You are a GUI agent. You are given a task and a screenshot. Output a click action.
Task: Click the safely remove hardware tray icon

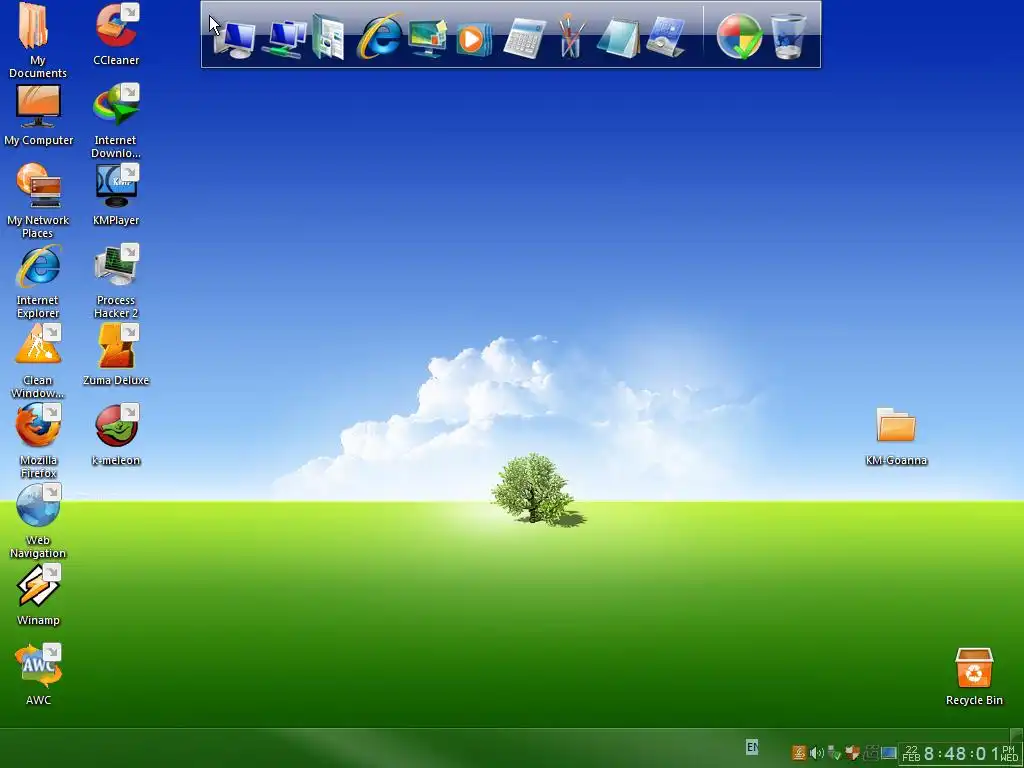click(834, 753)
